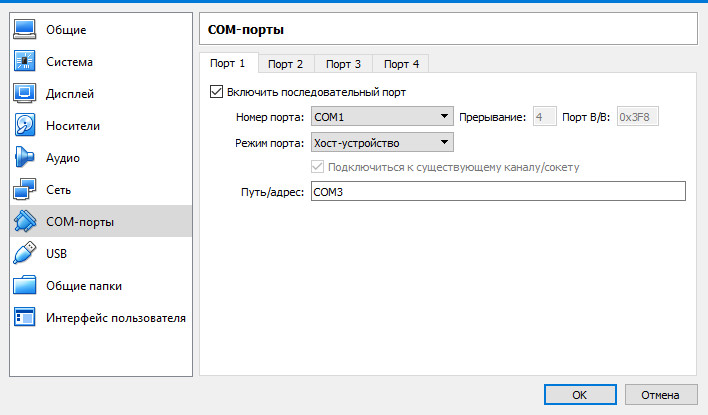
Task: Click the Путь/адрес field containing COM3
Action: pyautogui.click(x=497, y=191)
